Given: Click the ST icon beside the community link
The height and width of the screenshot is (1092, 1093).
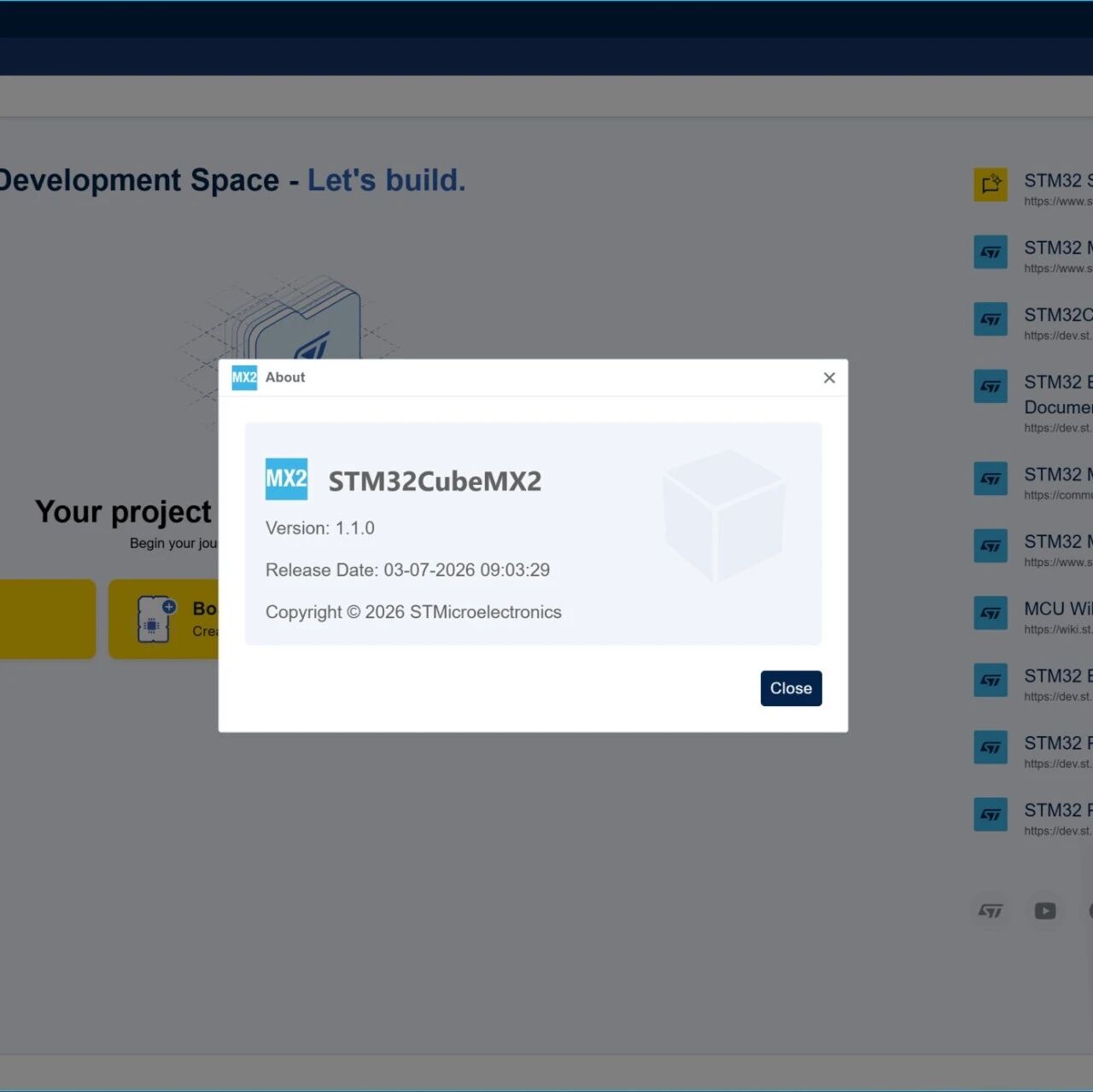Looking at the screenshot, I should click(991, 479).
